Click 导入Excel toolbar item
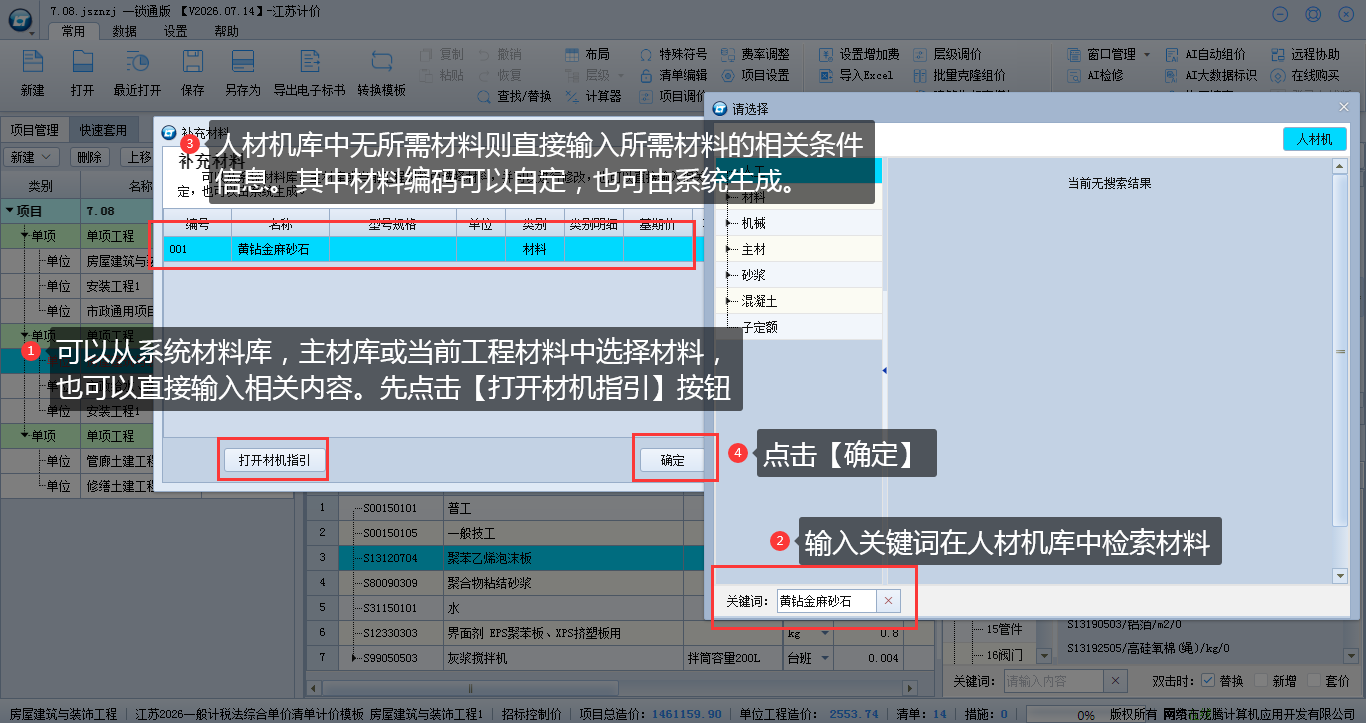Image resolution: width=1366 pixels, height=723 pixels. coord(856,75)
